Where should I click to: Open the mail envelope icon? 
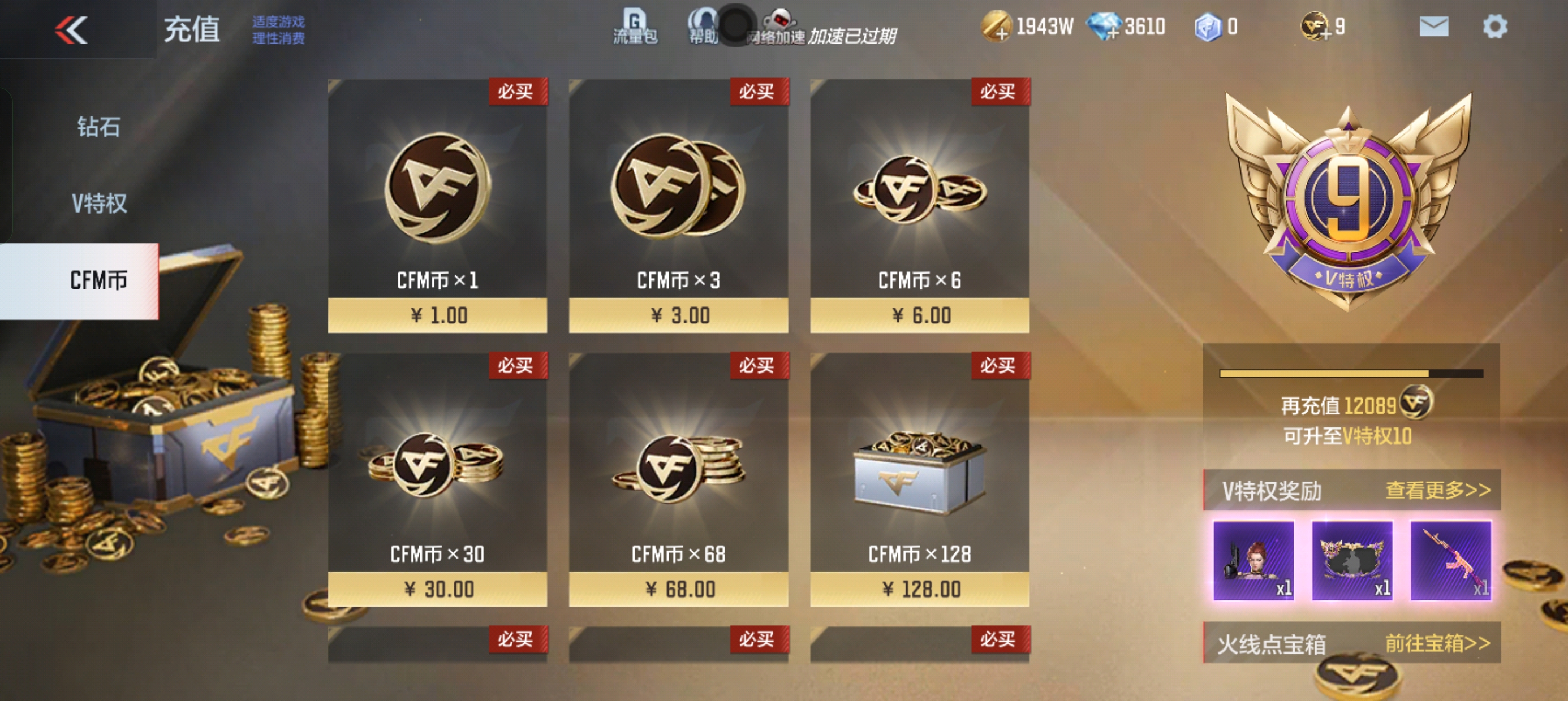[1433, 27]
